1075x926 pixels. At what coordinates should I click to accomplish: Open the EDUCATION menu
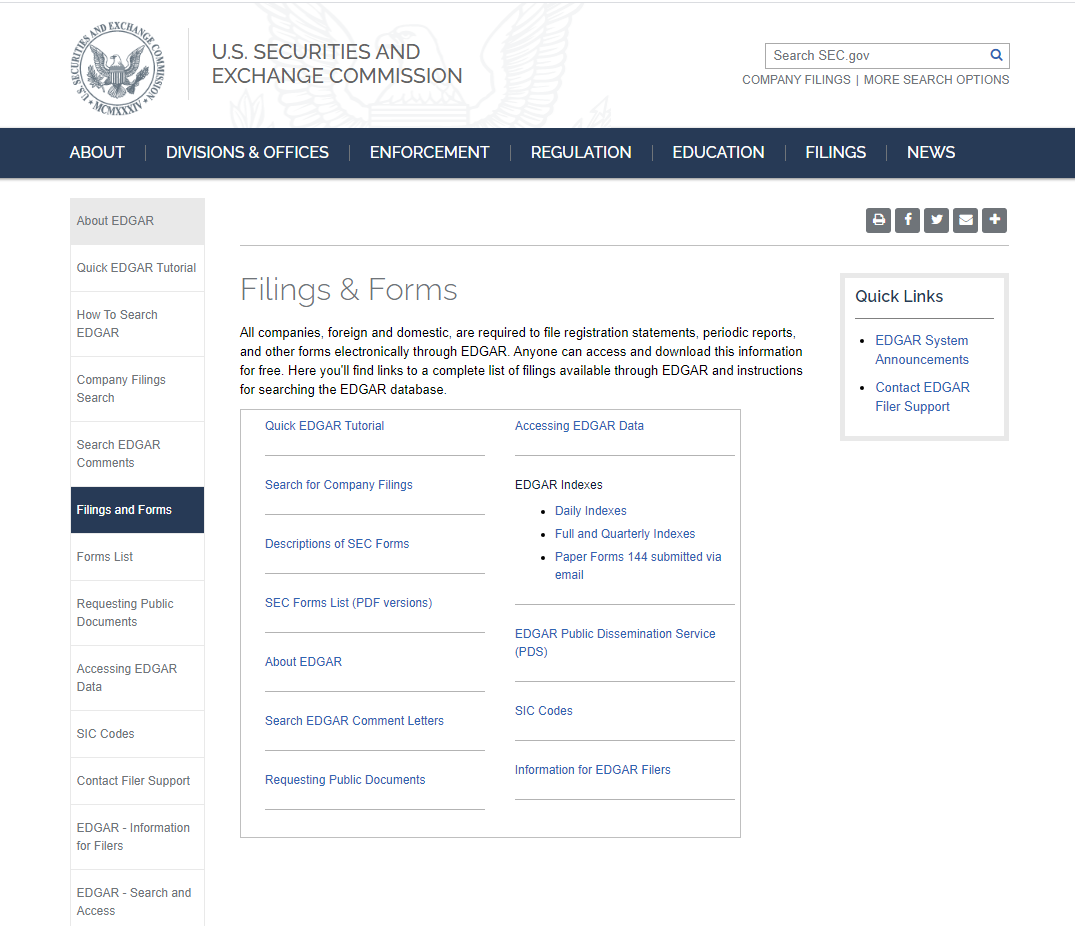click(718, 152)
